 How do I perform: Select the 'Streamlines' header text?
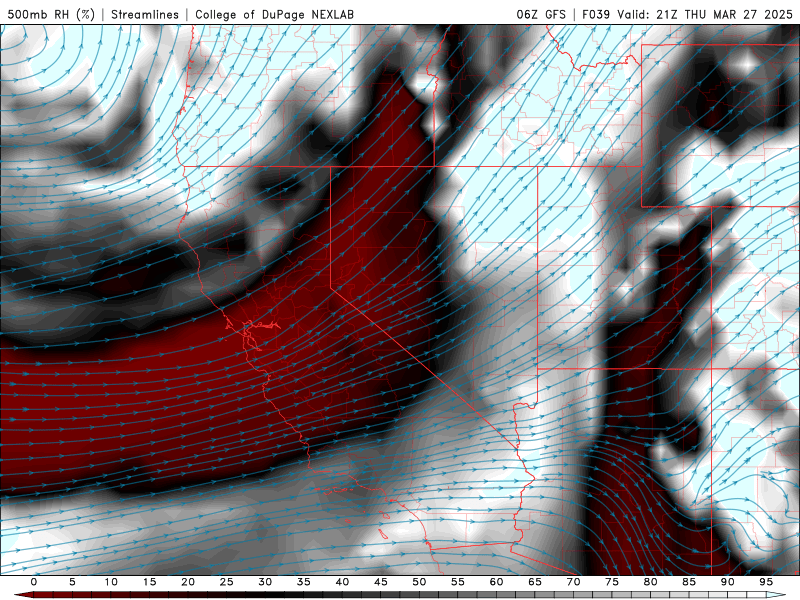(x=145, y=14)
